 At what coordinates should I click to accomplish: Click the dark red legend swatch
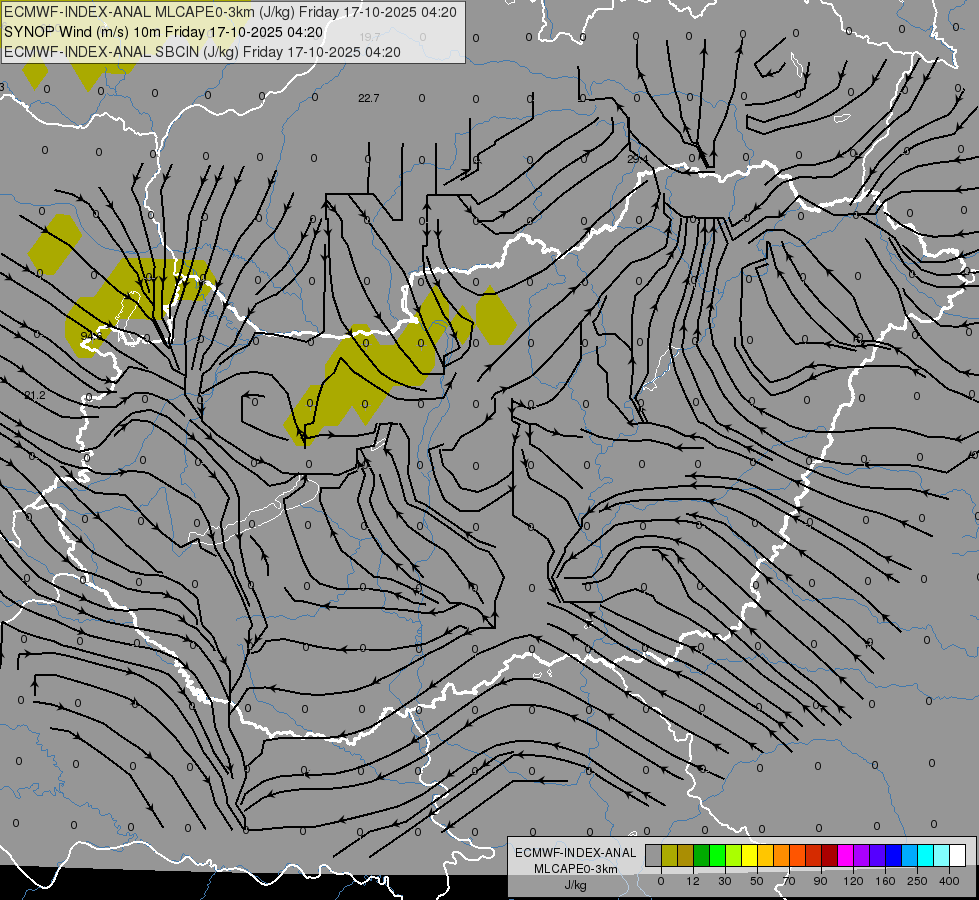pos(830,856)
